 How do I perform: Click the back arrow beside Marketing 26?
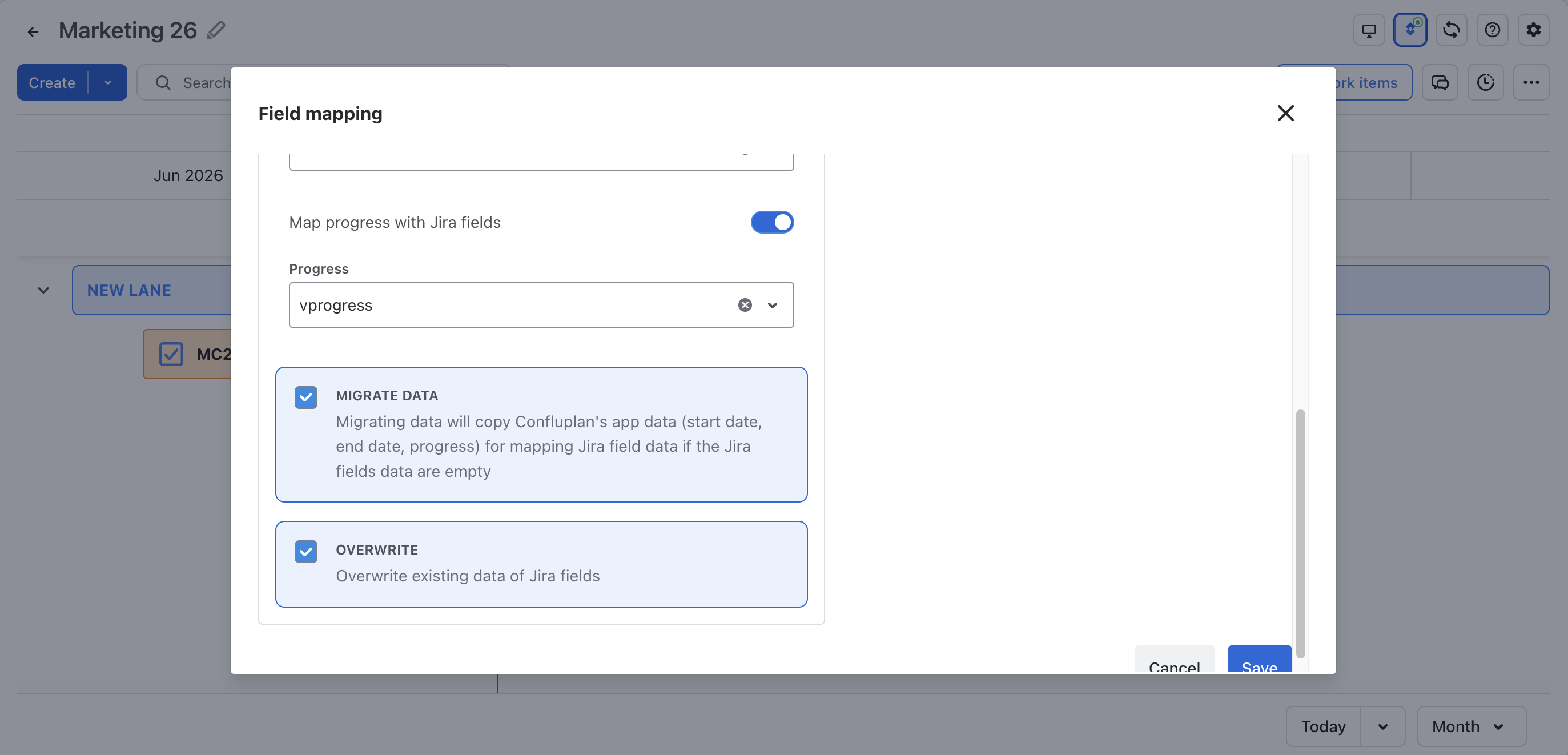point(33,31)
